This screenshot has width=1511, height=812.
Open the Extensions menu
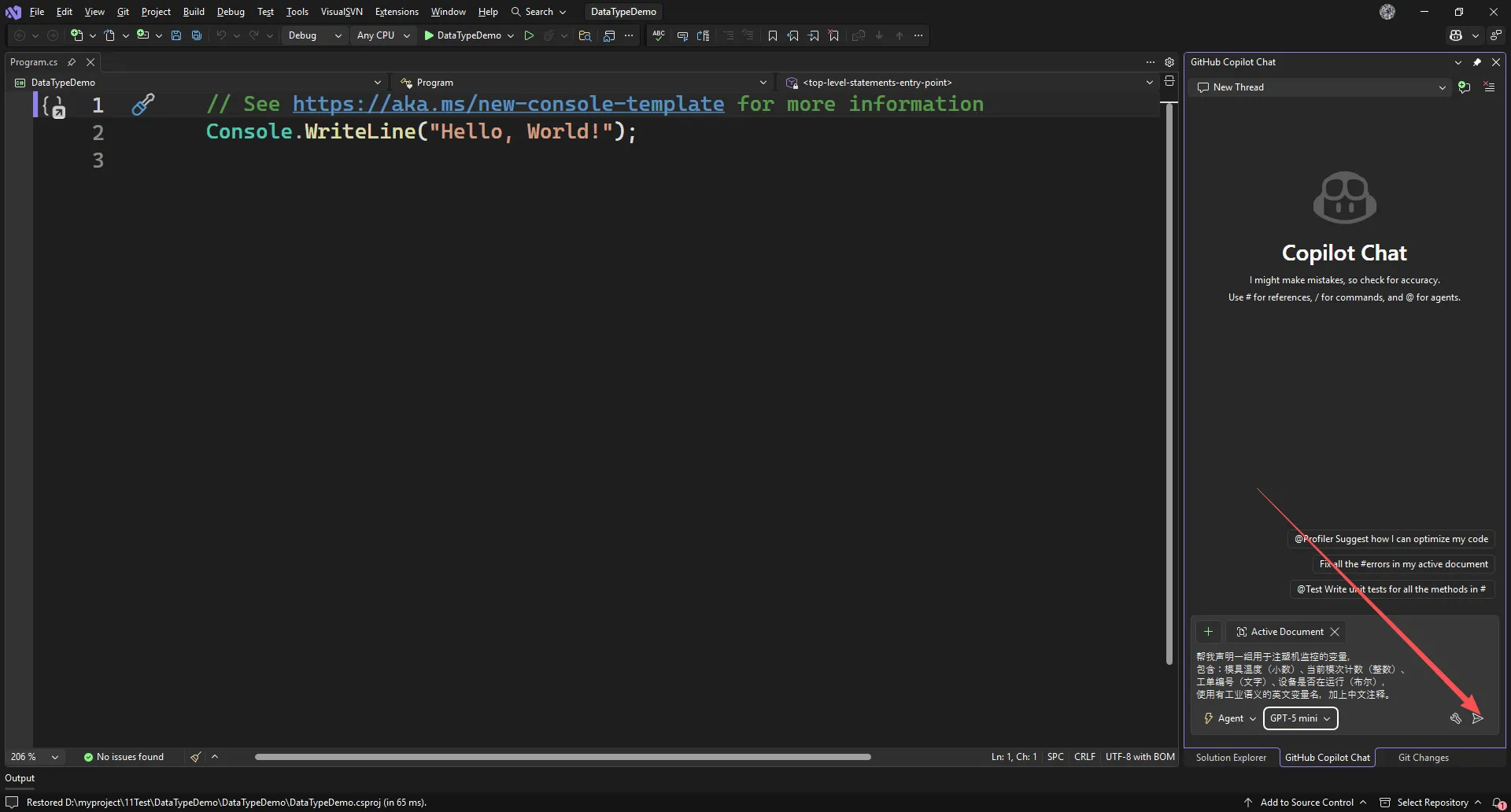tap(397, 12)
